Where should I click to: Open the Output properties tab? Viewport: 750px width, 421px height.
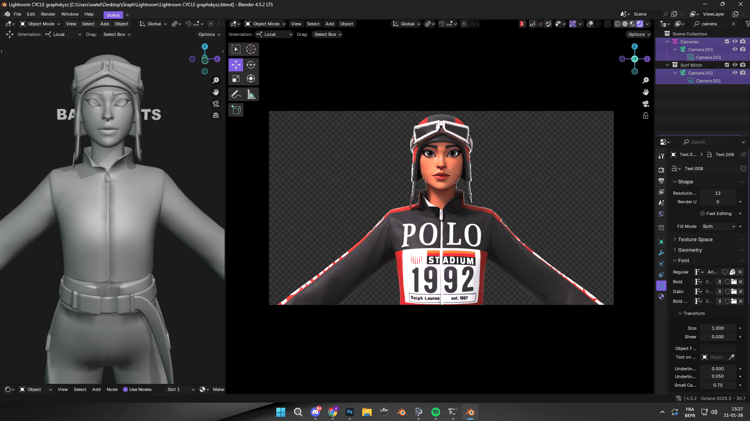(661, 181)
